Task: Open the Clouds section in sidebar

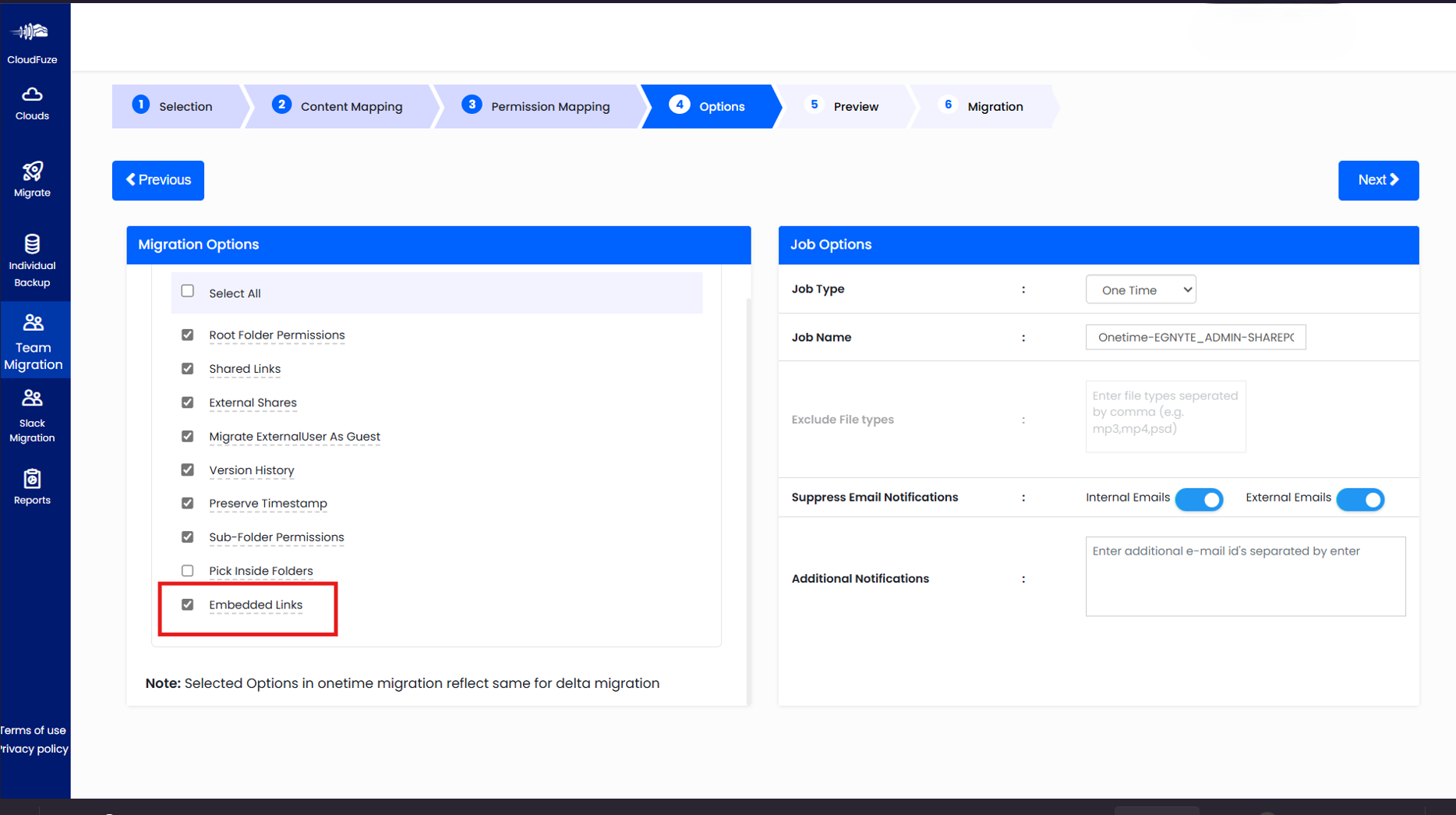Action: click(31, 104)
